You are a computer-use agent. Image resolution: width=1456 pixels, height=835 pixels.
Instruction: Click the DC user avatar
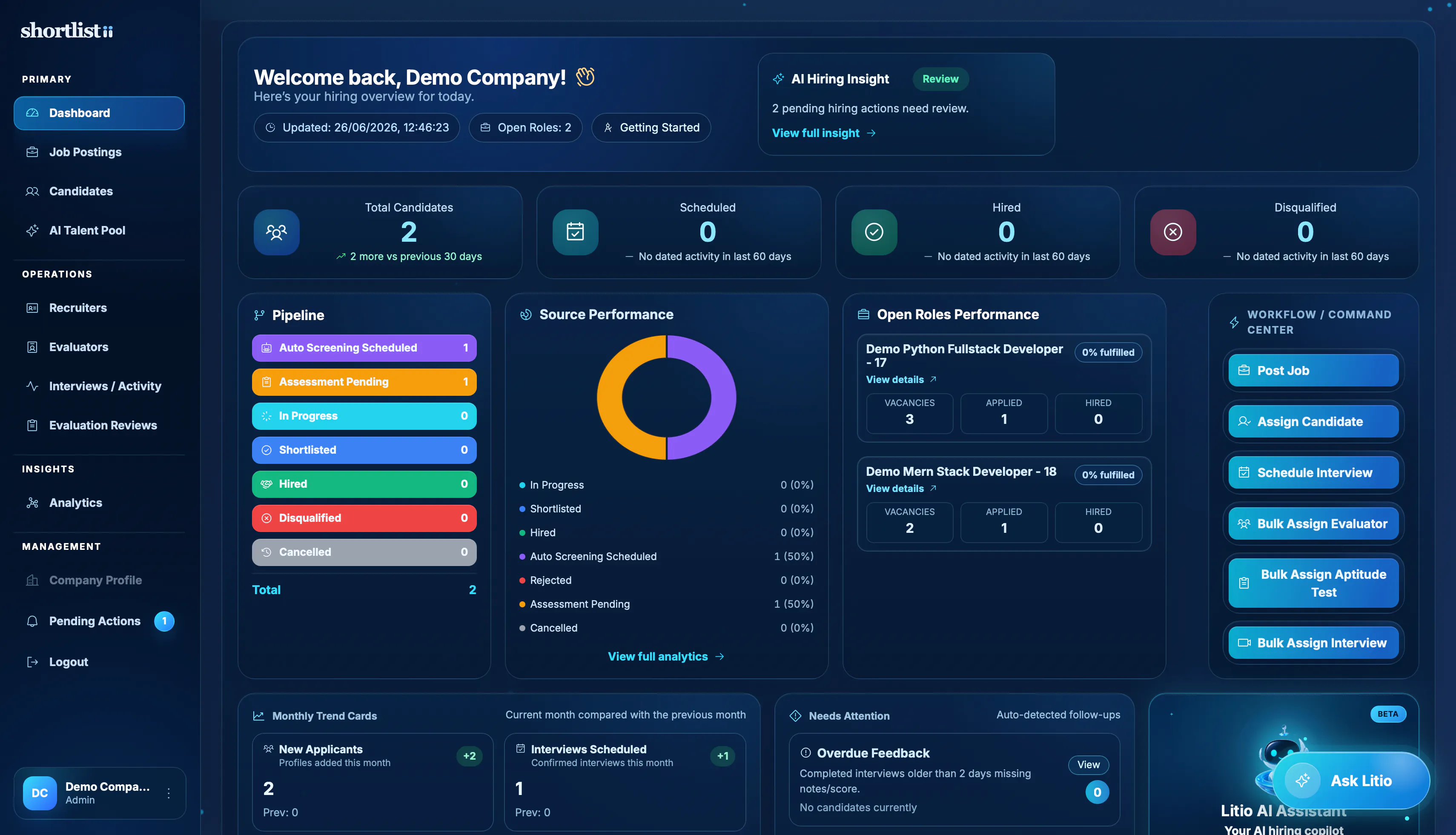point(40,792)
